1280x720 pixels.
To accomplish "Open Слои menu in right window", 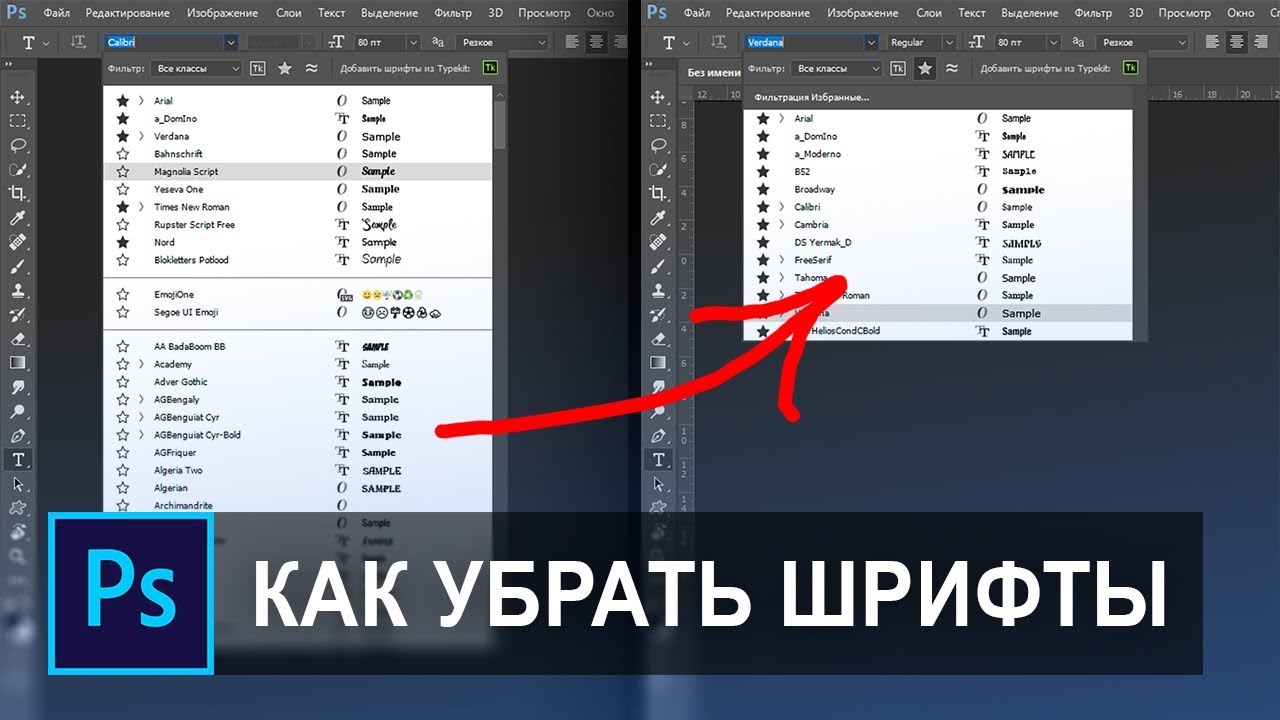I will [x=929, y=13].
